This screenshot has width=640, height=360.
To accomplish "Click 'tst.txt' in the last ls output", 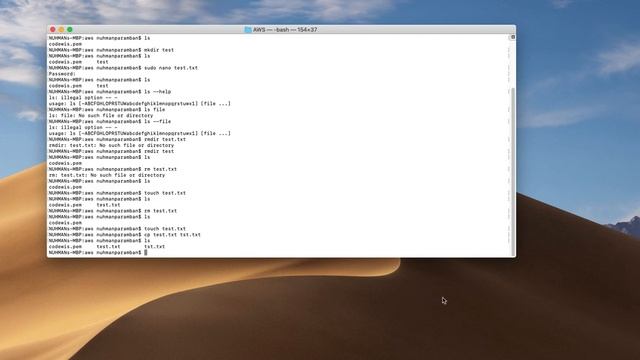I will [x=154, y=247].
